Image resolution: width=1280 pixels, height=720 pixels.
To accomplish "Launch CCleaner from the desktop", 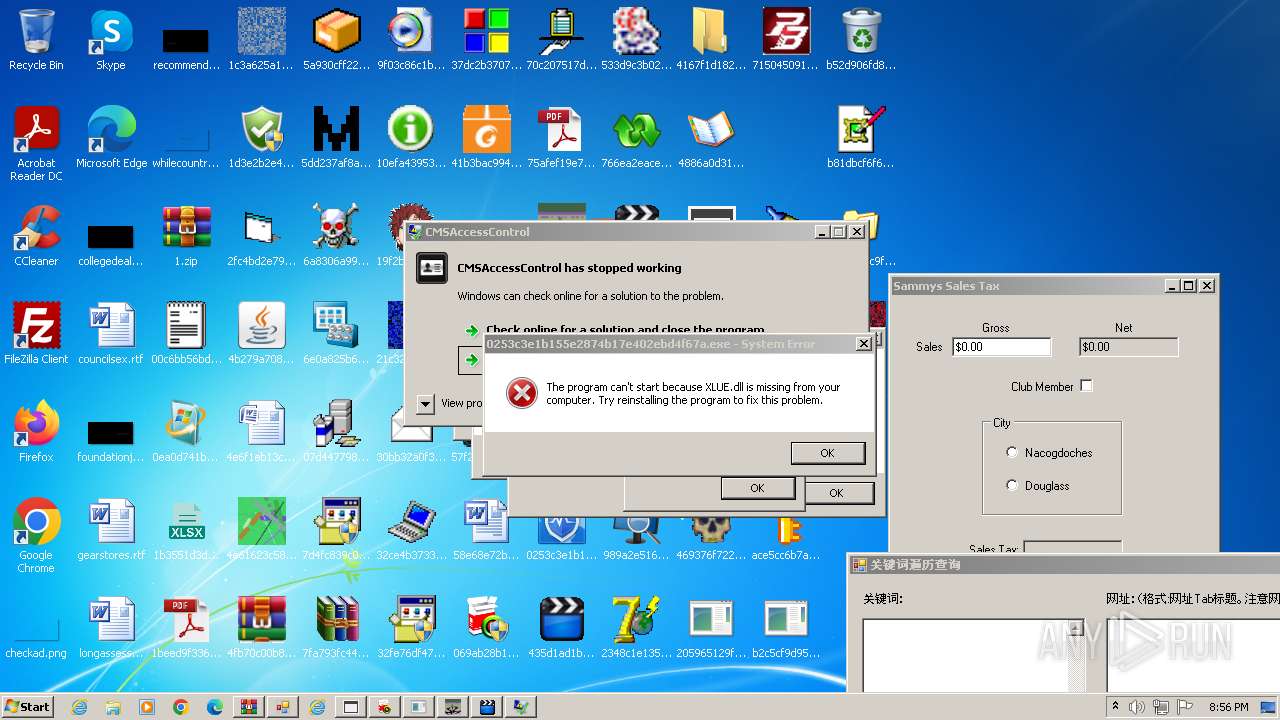I will [36, 236].
